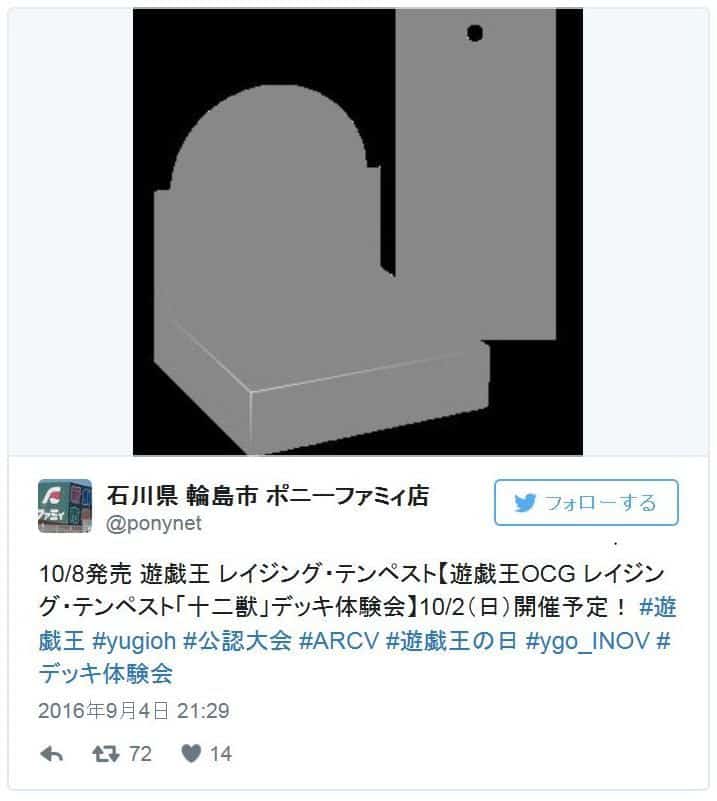Open the #yugioh hashtag

tap(134, 641)
